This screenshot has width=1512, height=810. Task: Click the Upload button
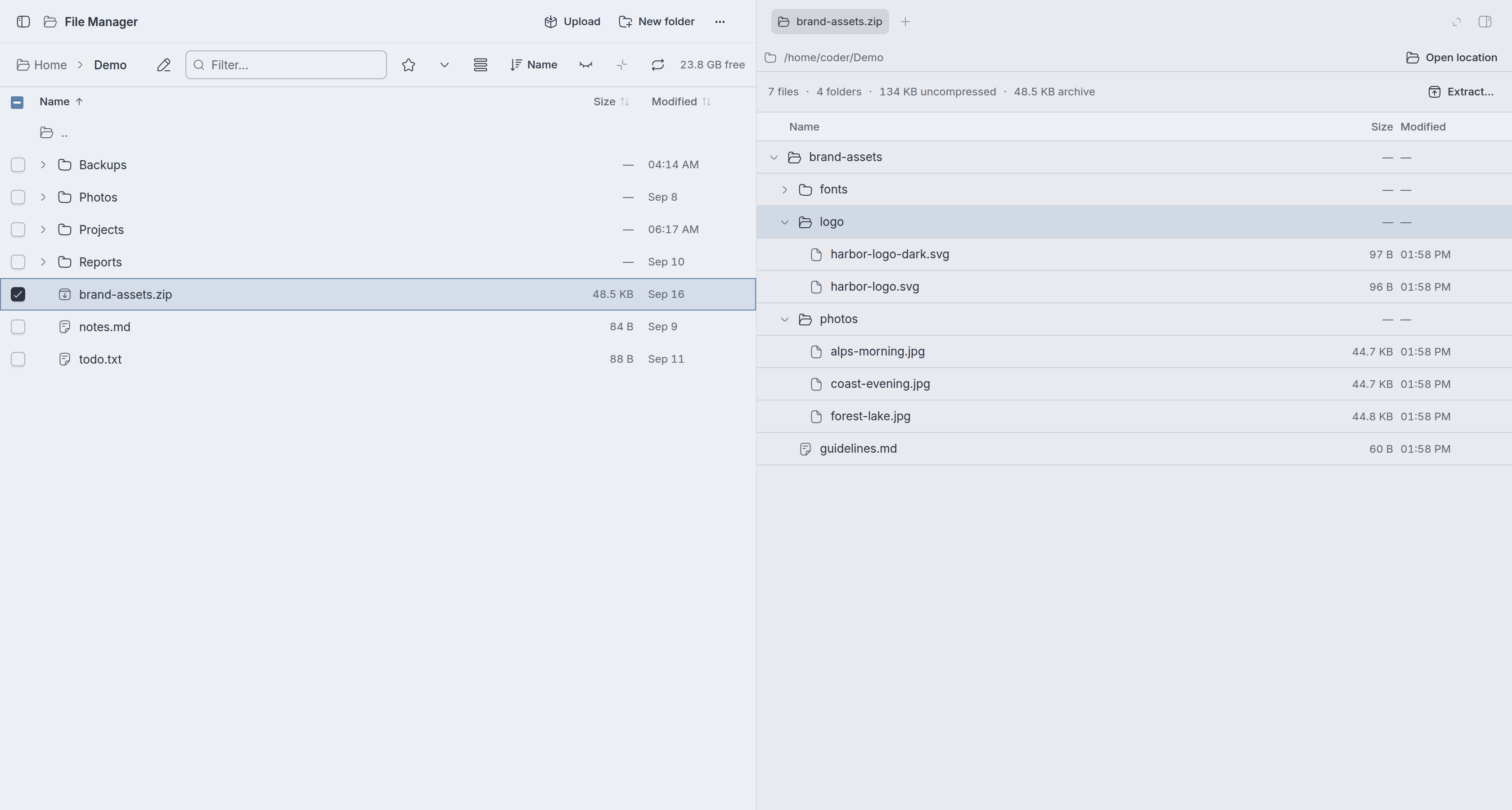(572, 22)
